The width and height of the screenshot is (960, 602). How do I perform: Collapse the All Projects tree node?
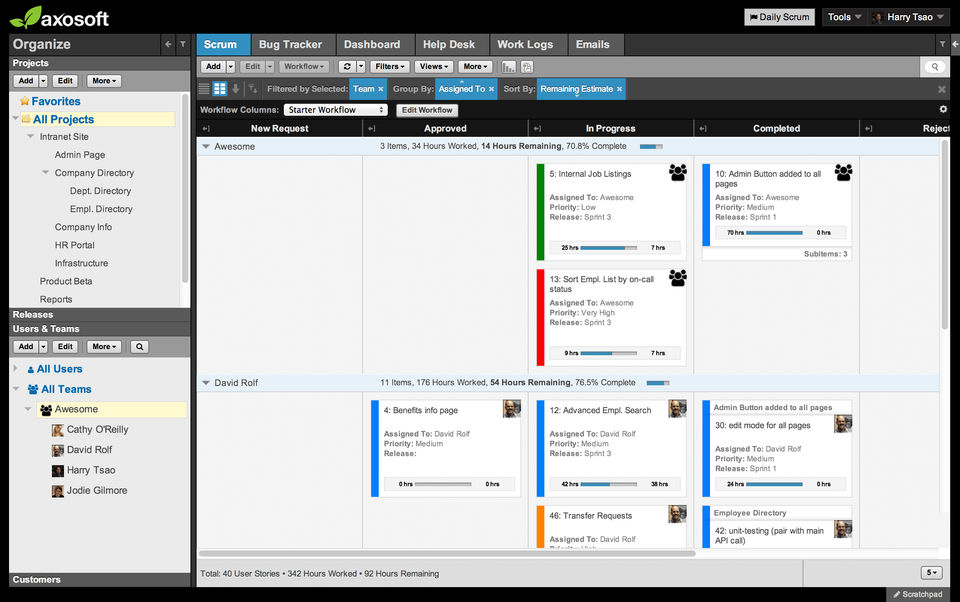(16, 118)
